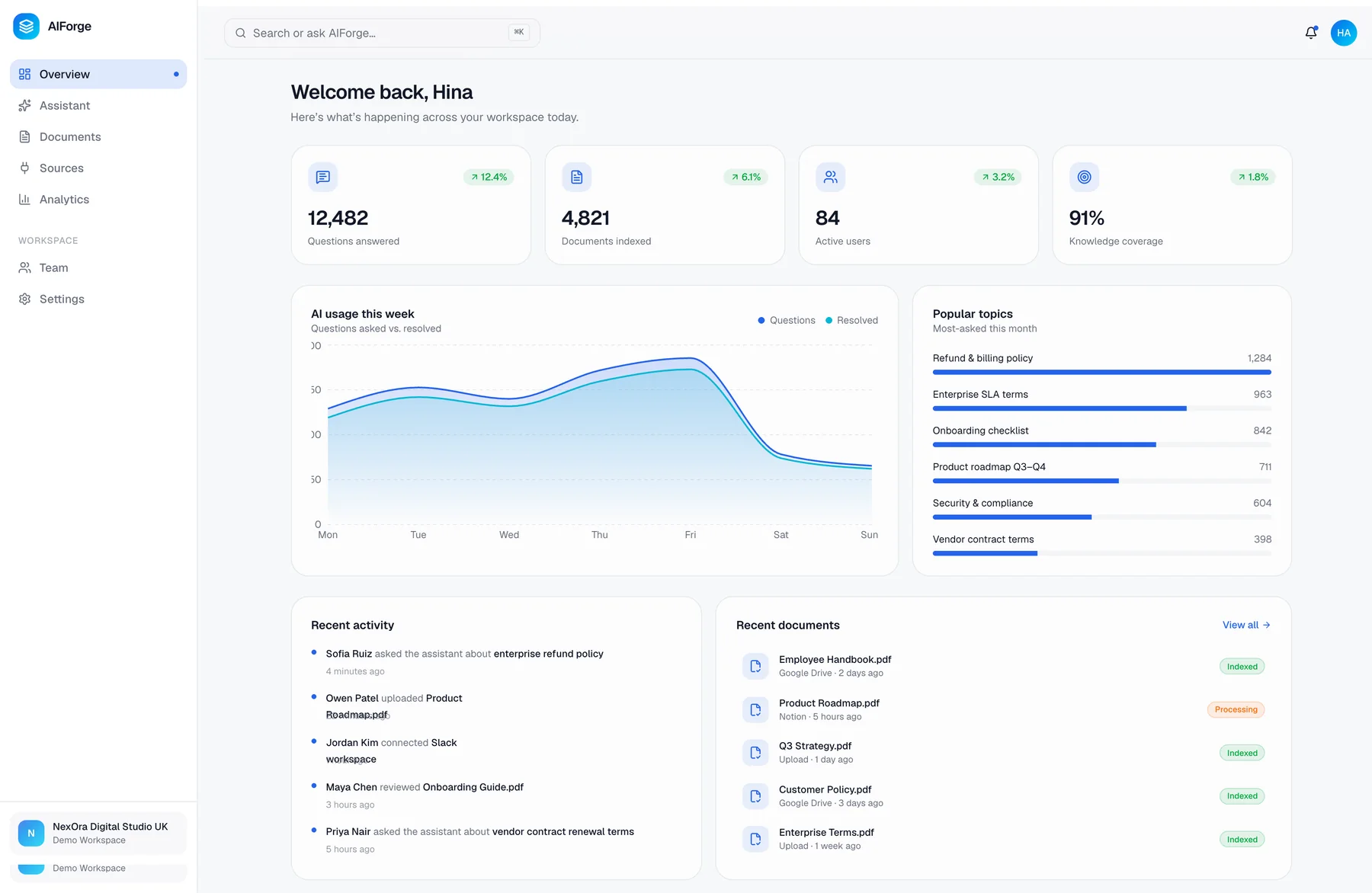Click the ⌘K shortcut badge
This screenshot has width=1372, height=893.
(x=519, y=32)
